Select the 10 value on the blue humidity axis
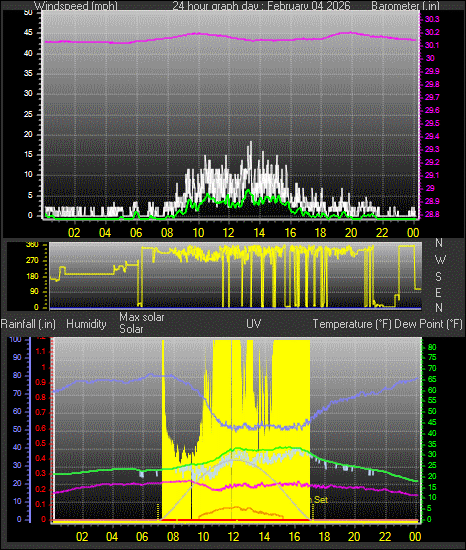The image size is (466, 550). (17, 501)
